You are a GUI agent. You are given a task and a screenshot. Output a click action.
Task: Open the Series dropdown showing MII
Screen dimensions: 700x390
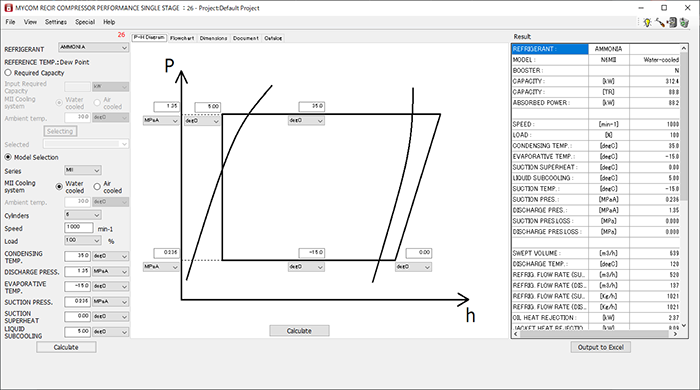tap(83, 170)
